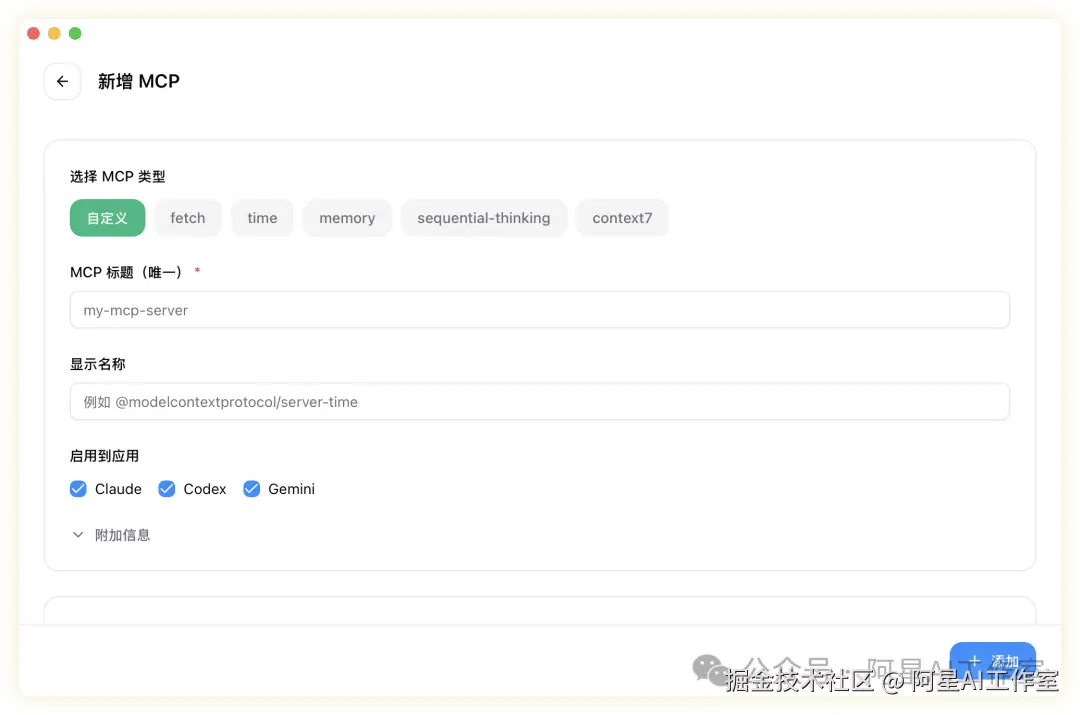Expand the 附加信息 section
This screenshot has width=1080, height=715.
111,535
